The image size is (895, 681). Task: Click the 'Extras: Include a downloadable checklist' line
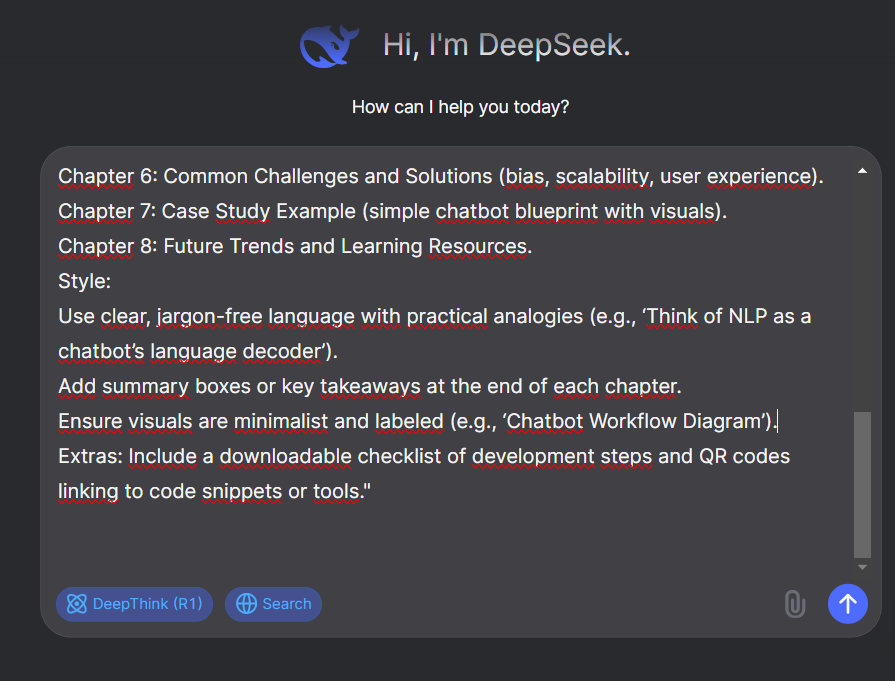pyautogui.click(x=424, y=456)
